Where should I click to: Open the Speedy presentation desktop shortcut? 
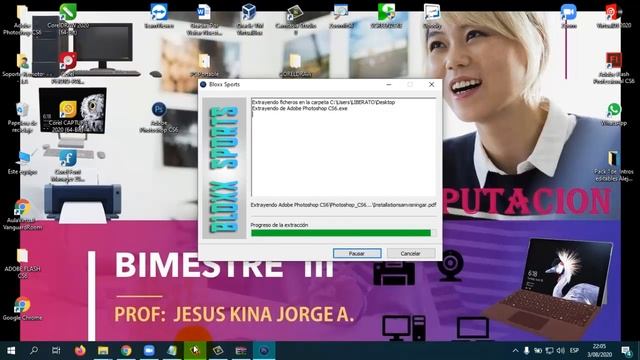coord(432,17)
